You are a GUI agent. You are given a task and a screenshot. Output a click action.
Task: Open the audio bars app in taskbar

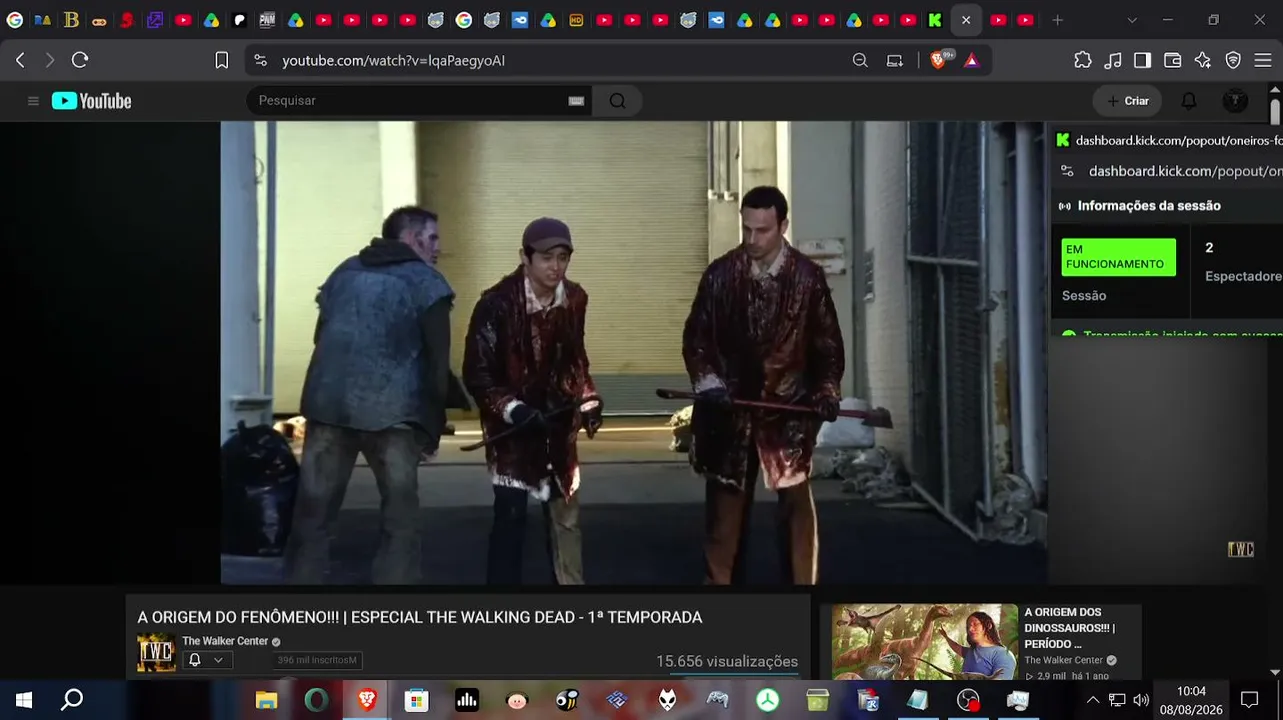pyautogui.click(x=467, y=700)
